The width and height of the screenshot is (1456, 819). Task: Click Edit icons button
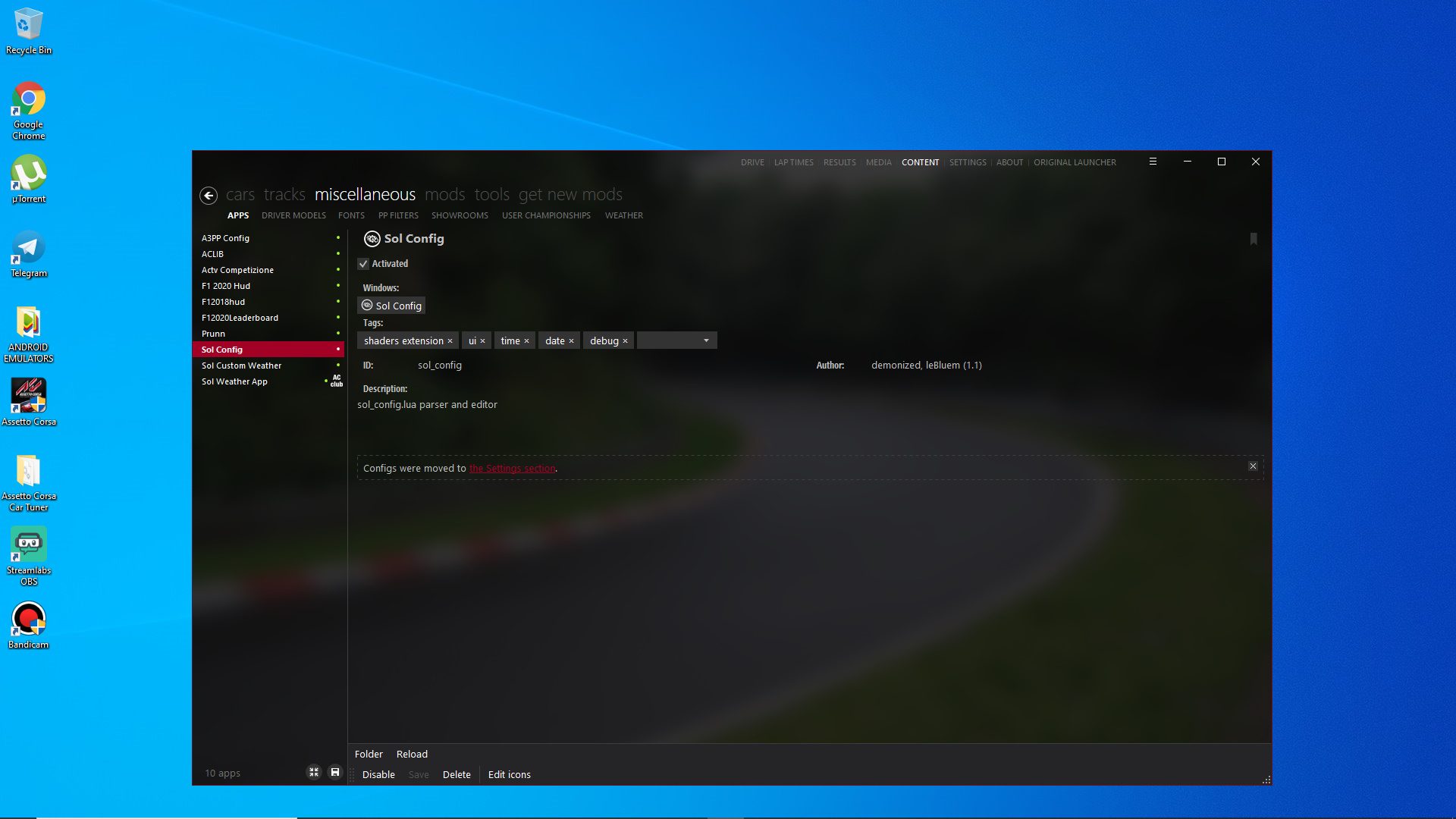(509, 774)
